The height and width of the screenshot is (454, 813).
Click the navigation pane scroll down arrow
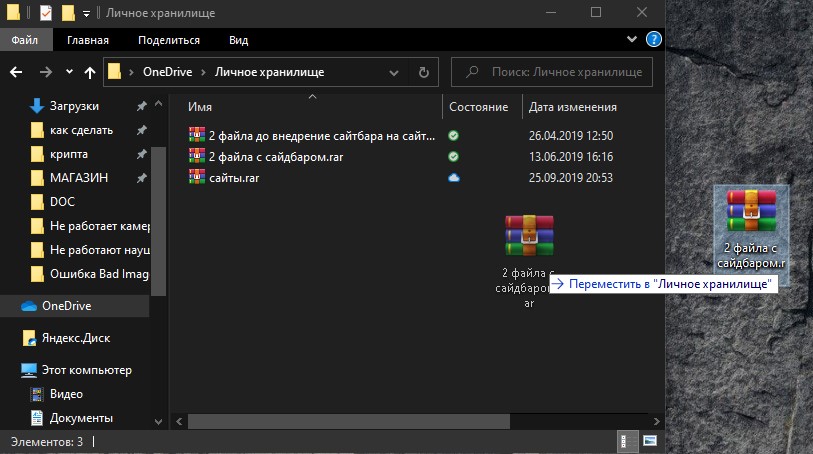pos(159,422)
